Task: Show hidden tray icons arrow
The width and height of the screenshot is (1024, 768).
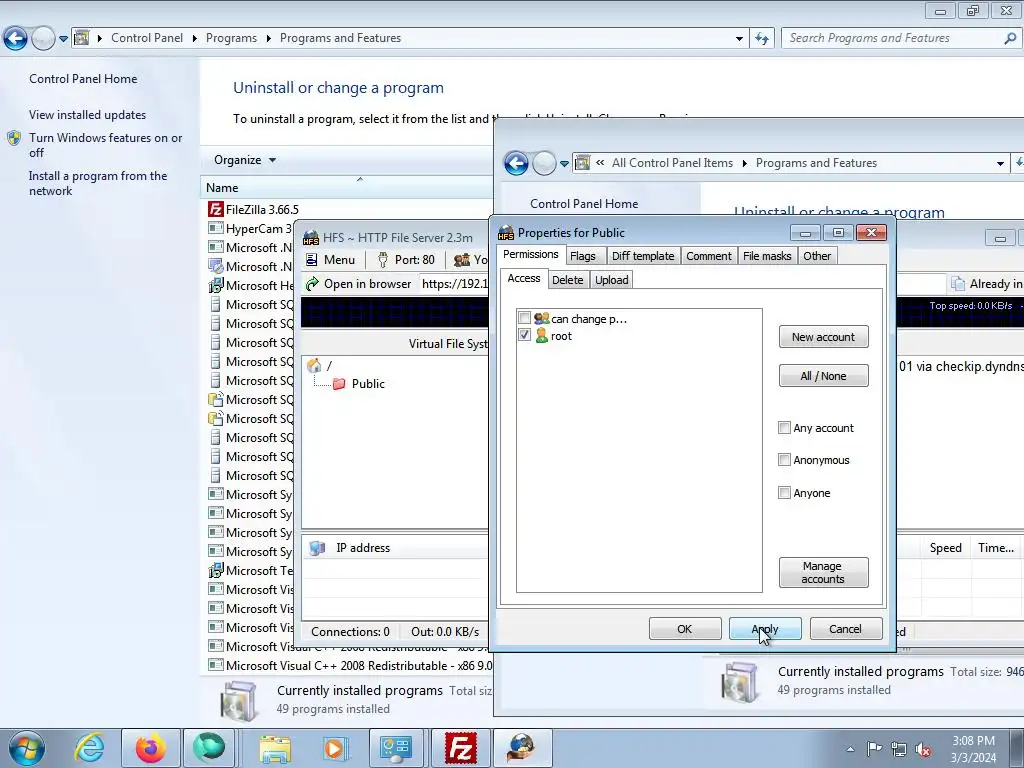Action: (x=850, y=750)
